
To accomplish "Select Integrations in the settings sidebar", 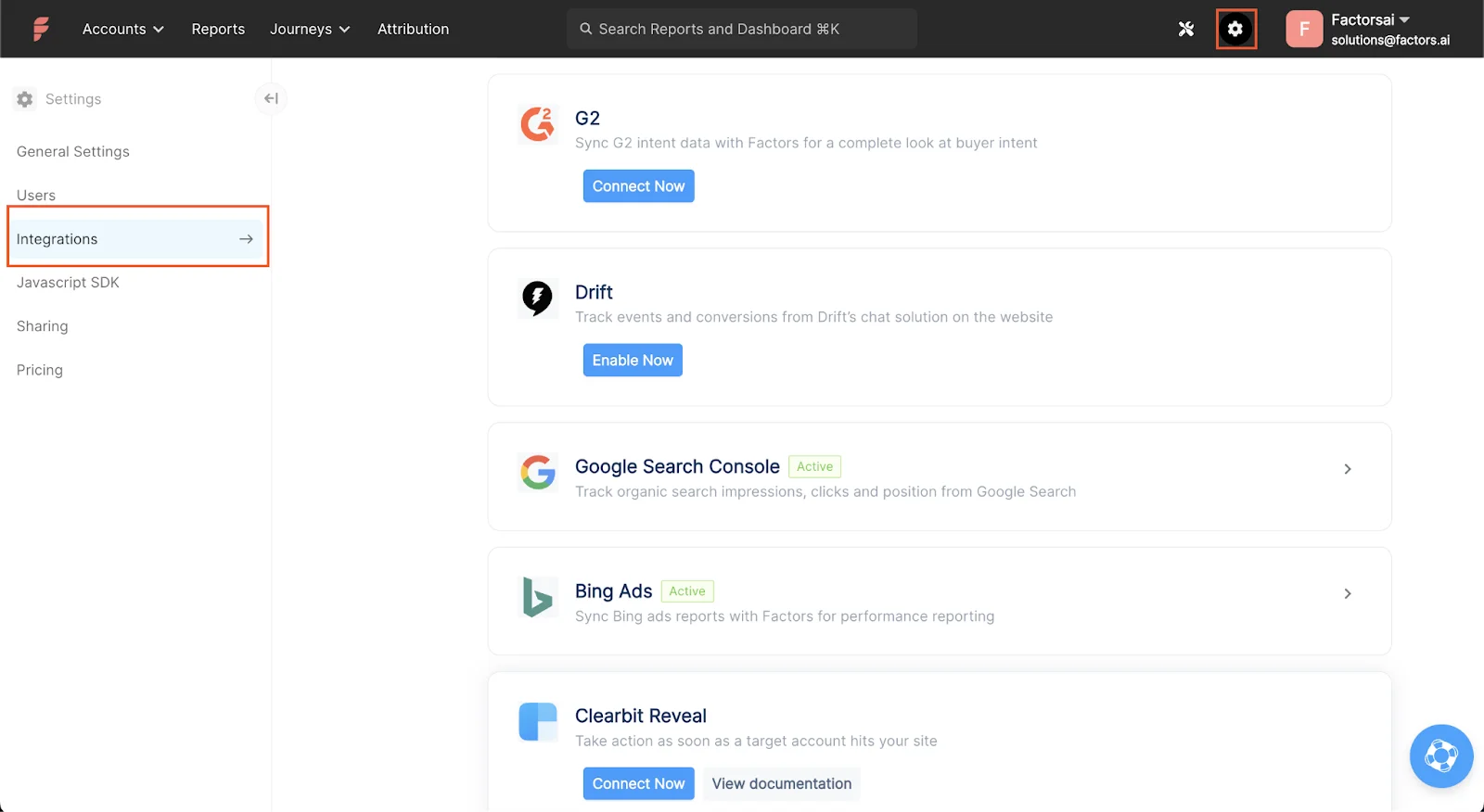I will tap(137, 239).
